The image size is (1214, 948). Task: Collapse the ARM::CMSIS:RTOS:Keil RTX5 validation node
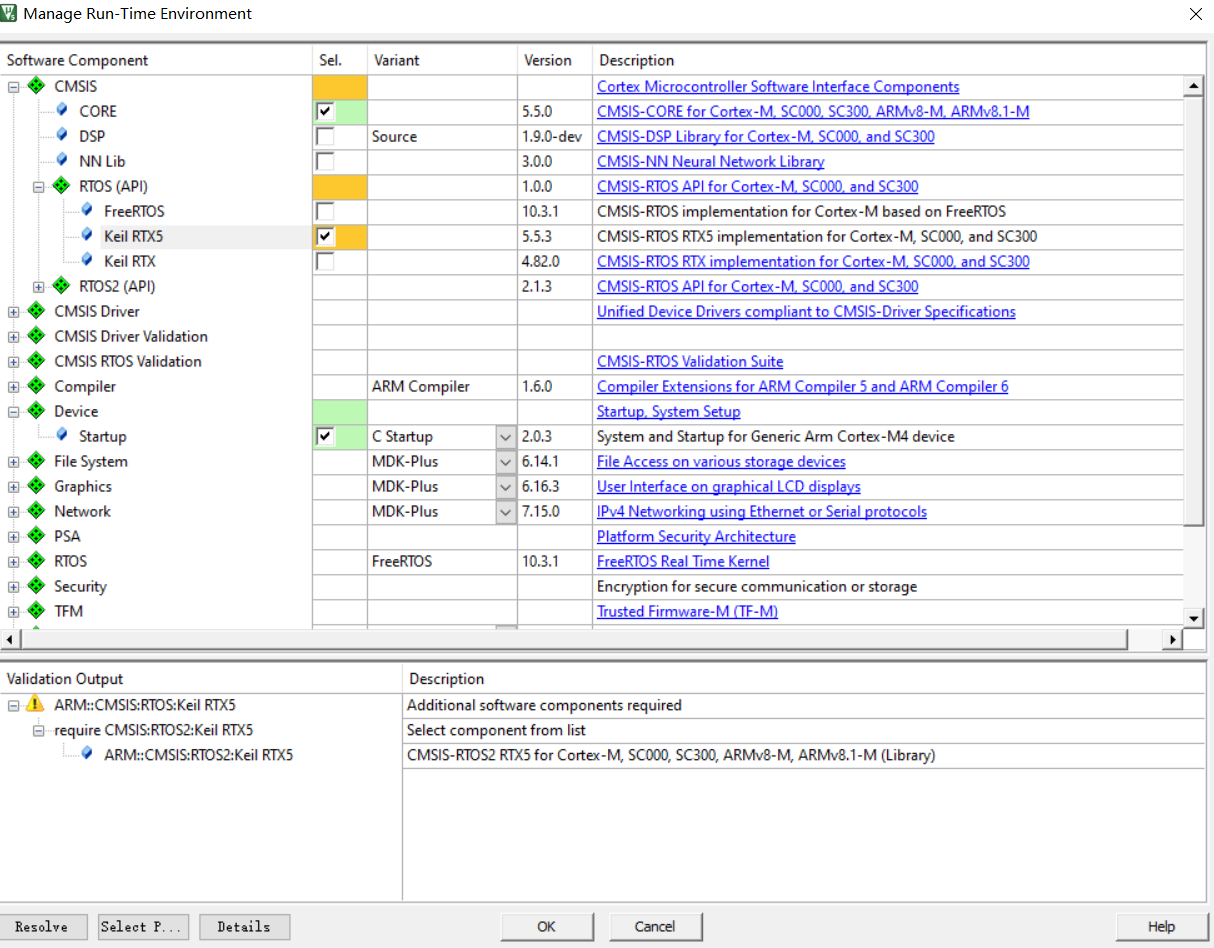(x=14, y=705)
